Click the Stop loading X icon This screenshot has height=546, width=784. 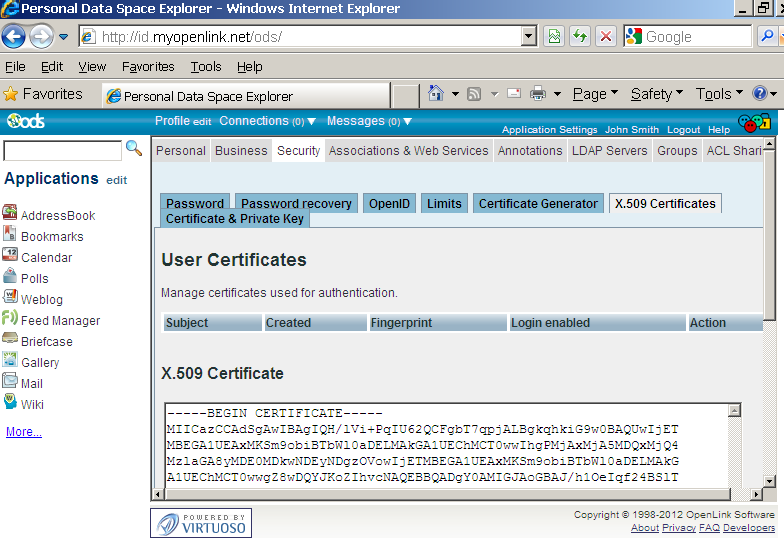click(605, 37)
